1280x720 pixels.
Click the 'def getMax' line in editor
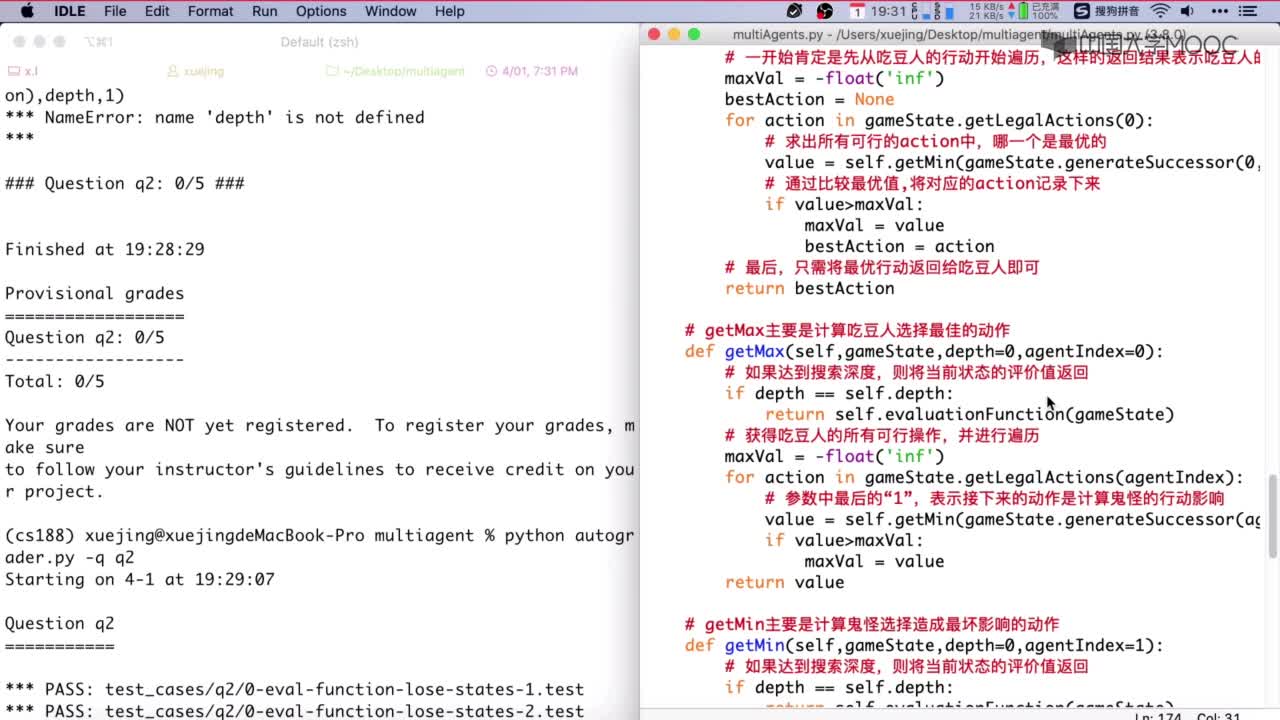coord(925,351)
